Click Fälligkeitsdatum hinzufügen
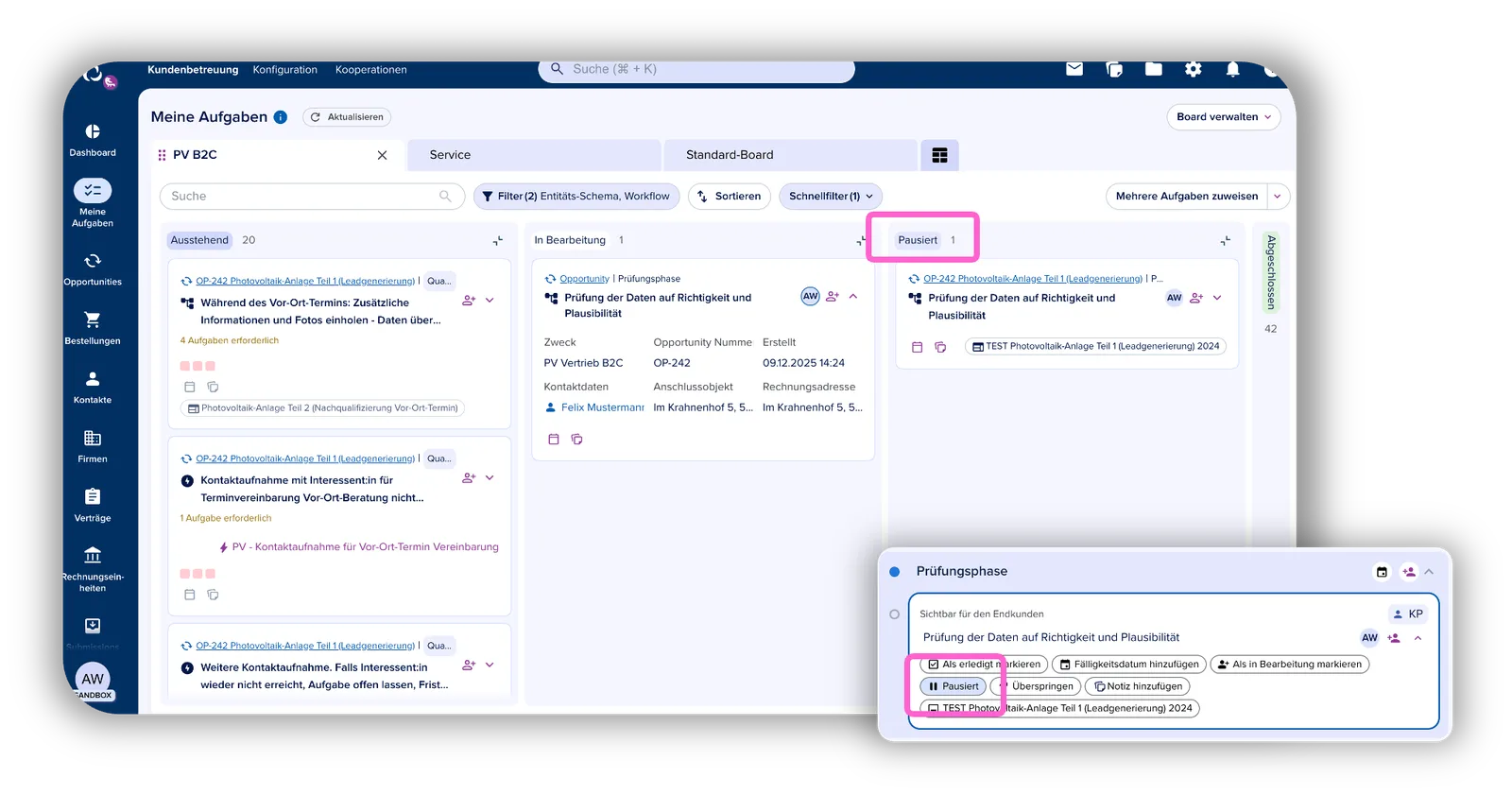Viewport: 1512px width, 795px height. click(x=1129, y=665)
